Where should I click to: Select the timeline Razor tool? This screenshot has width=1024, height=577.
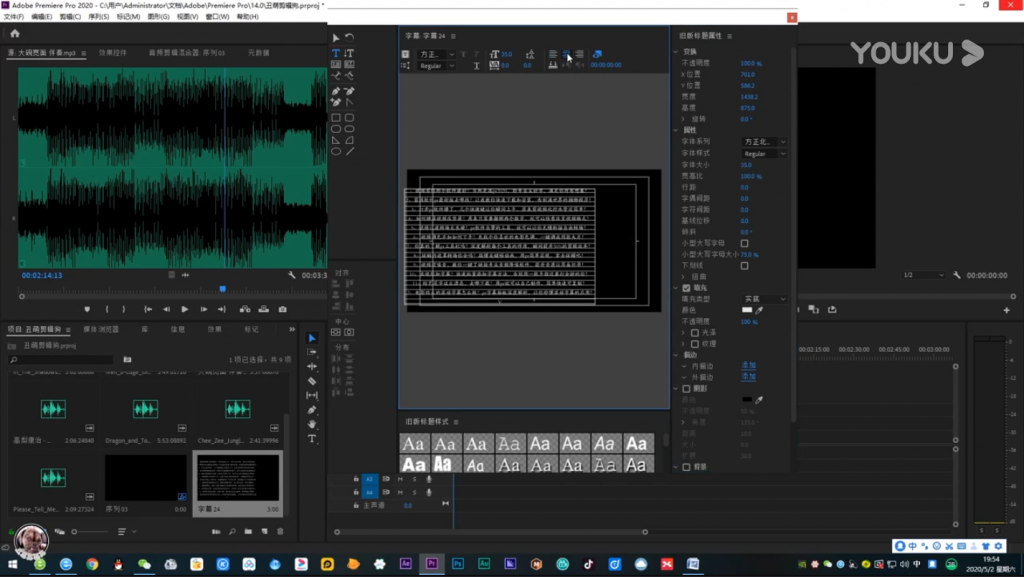312,381
